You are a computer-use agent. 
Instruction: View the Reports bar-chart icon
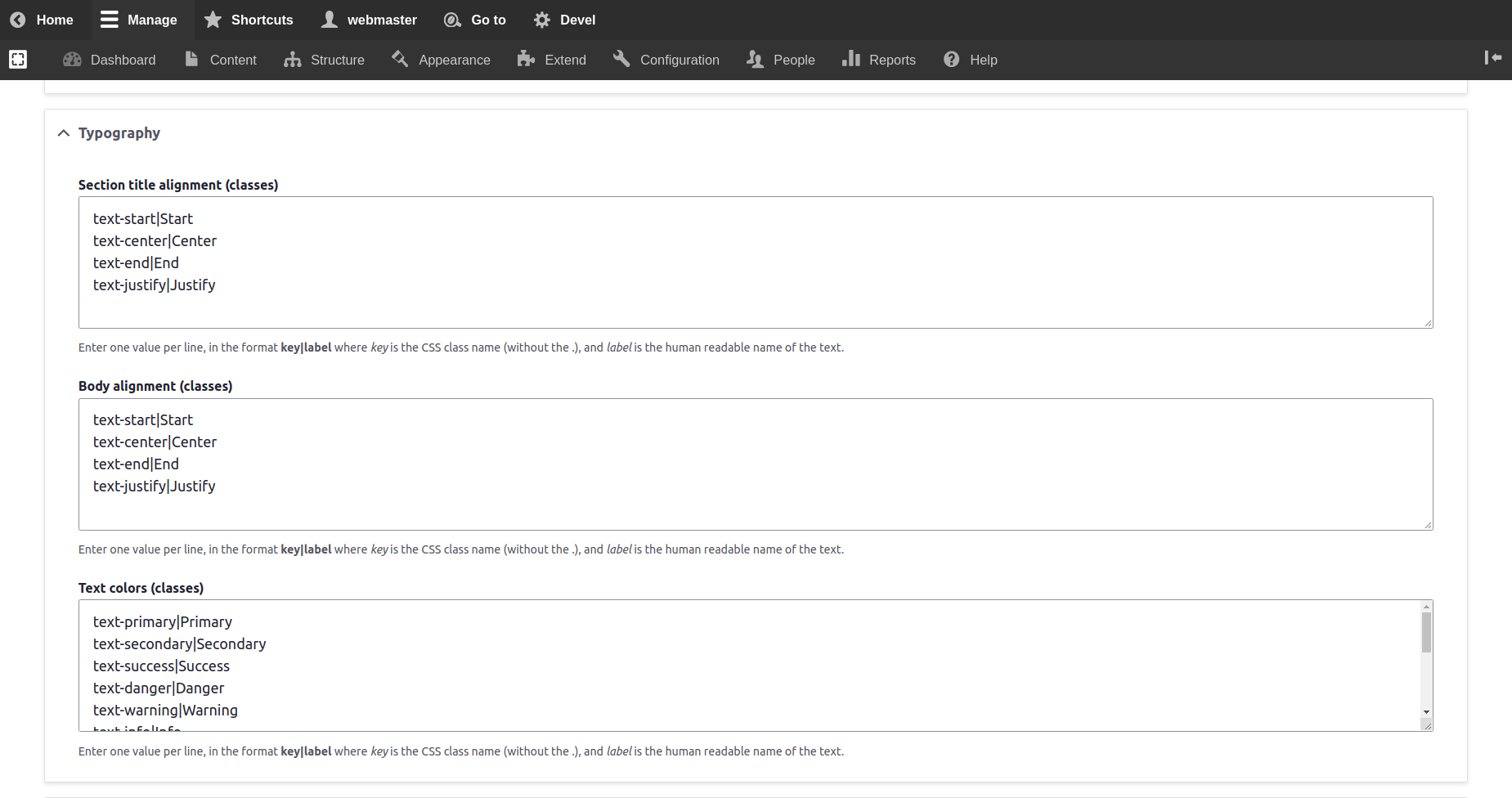coord(852,59)
